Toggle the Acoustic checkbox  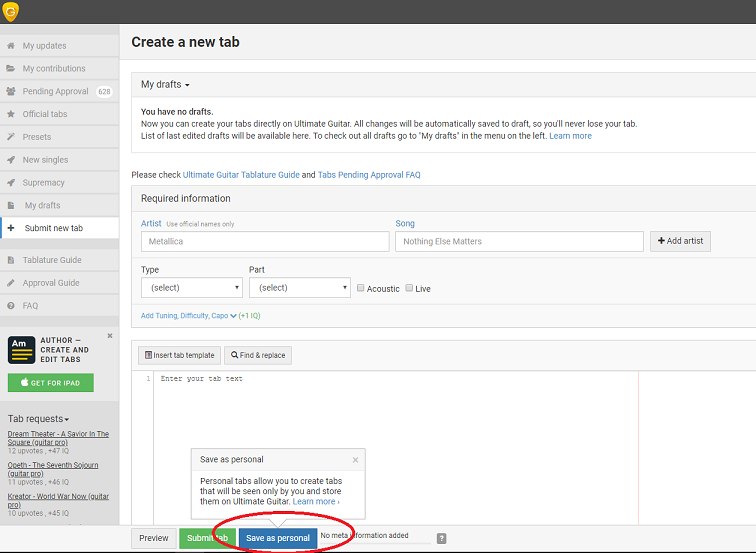(361, 288)
